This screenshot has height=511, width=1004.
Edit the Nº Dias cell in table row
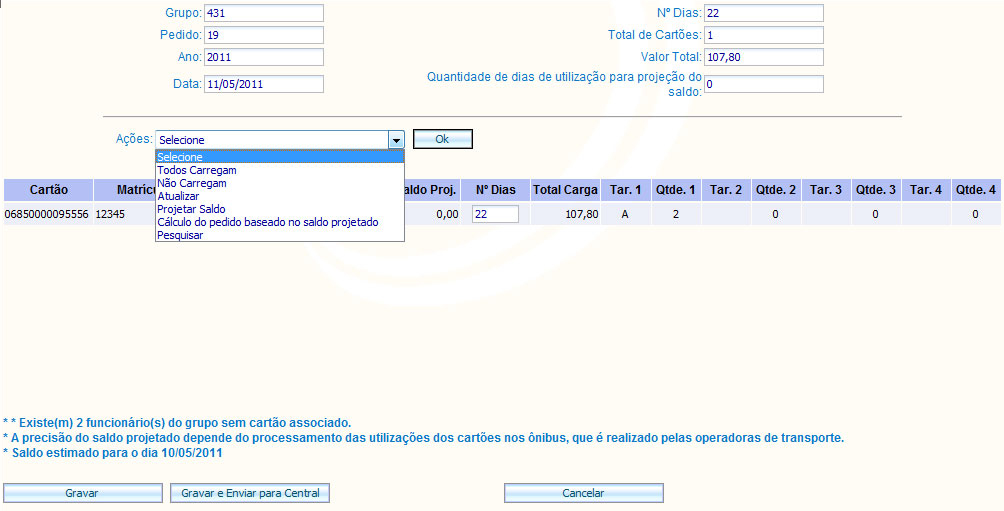pyautogui.click(x=495, y=214)
